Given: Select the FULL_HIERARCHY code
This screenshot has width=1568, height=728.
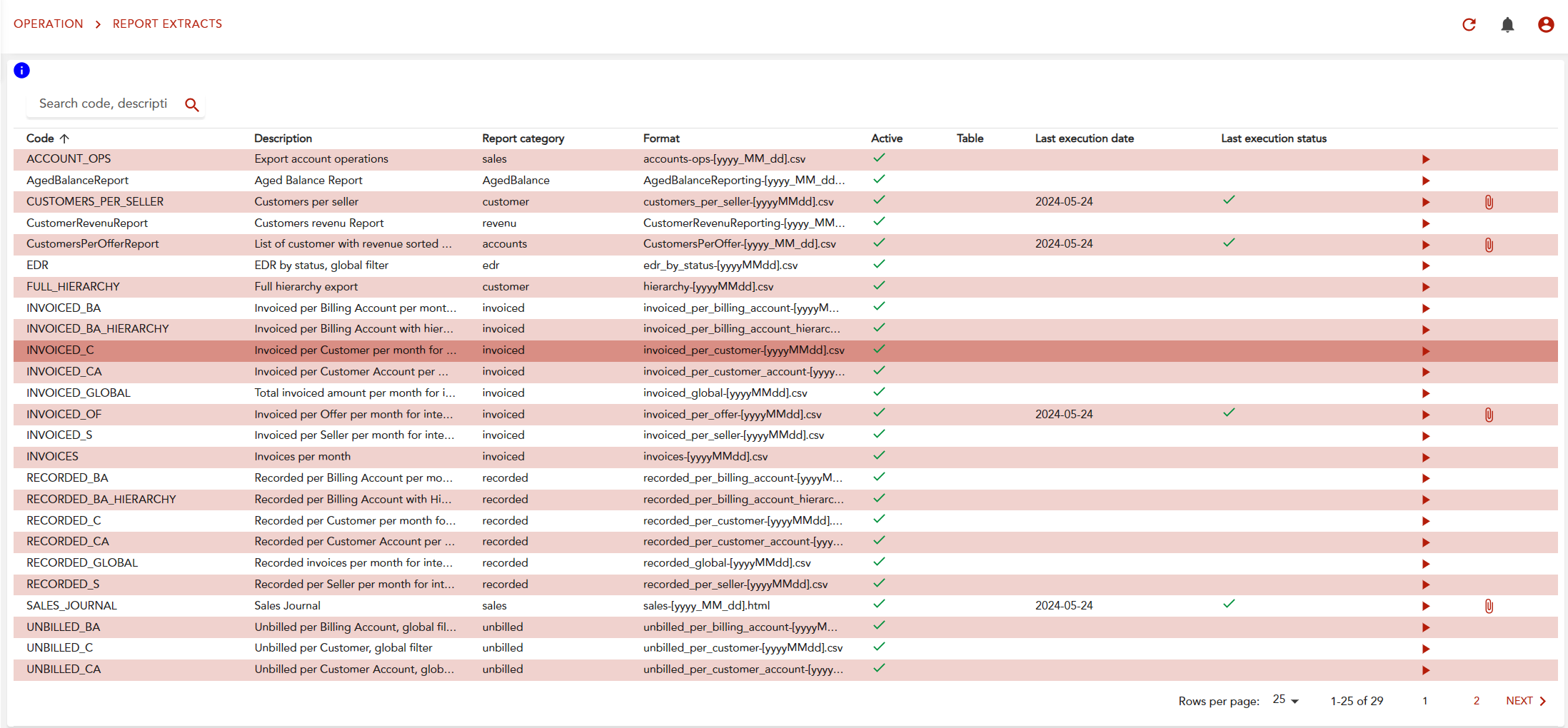Looking at the screenshot, I should [73, 287].
